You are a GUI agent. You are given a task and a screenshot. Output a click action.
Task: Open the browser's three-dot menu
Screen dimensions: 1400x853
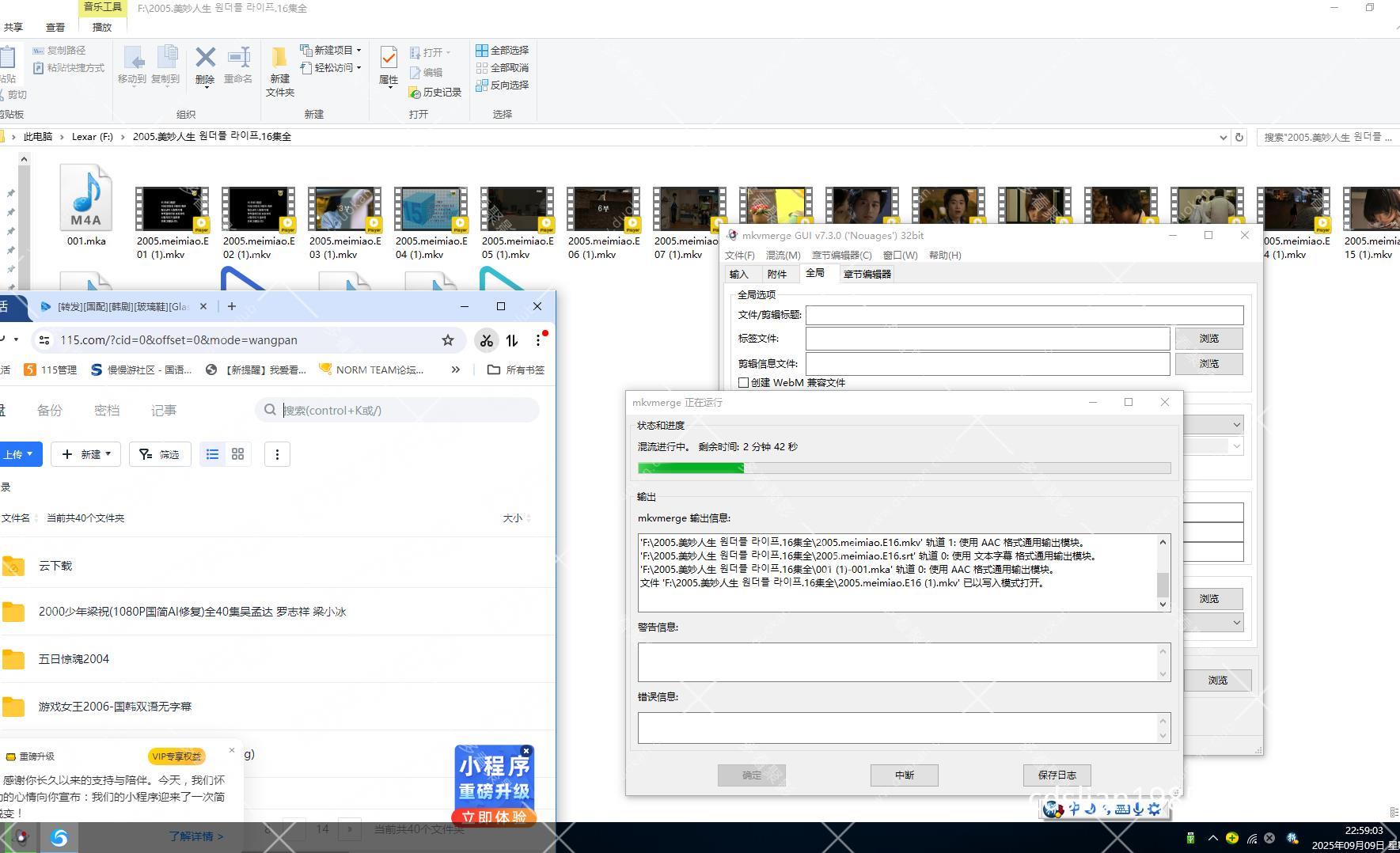click(538, 340)
